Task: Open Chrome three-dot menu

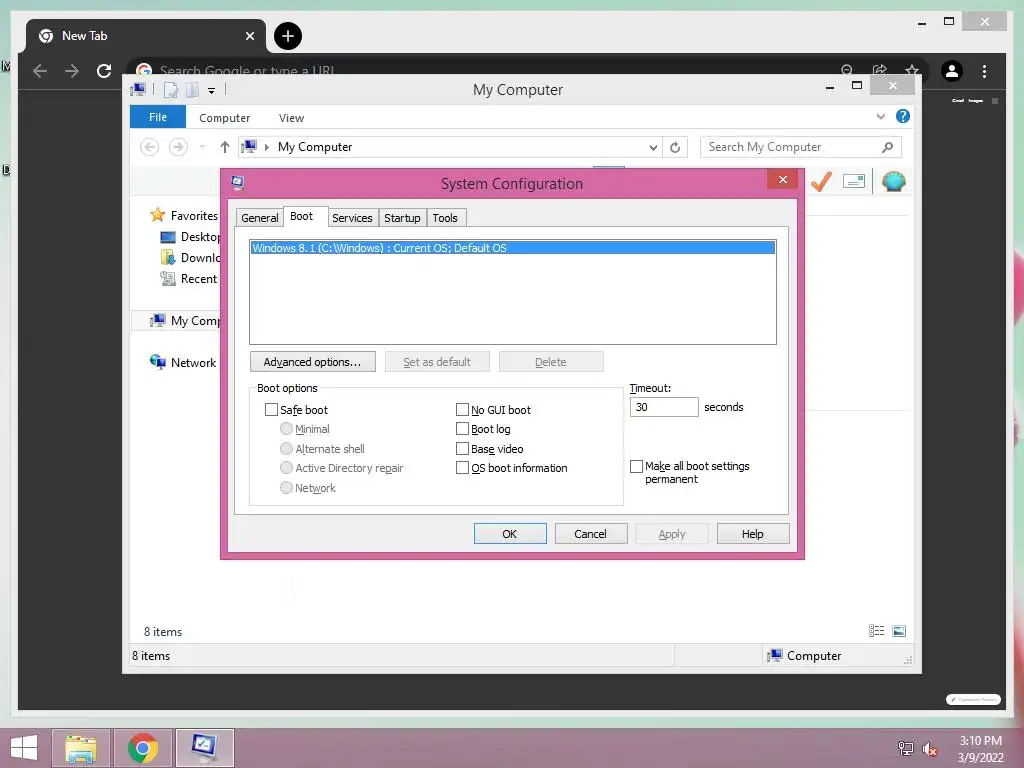Action: click(x=984, y=71)
